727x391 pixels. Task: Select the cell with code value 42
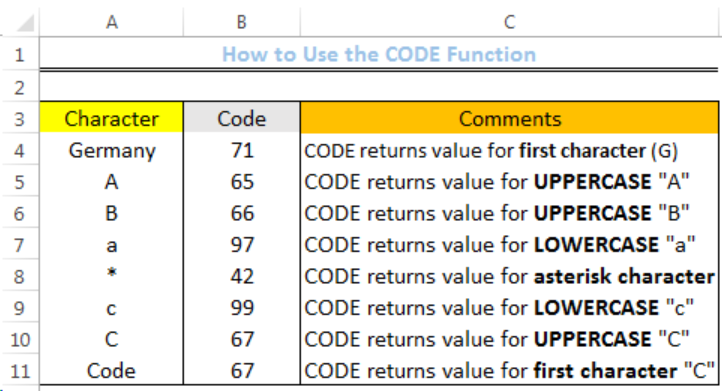pos(242,276)
